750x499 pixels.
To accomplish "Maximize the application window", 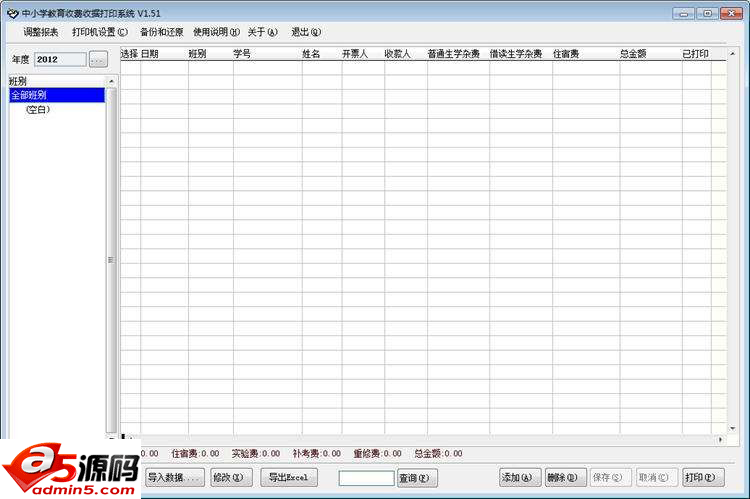I will coord(707,13).
